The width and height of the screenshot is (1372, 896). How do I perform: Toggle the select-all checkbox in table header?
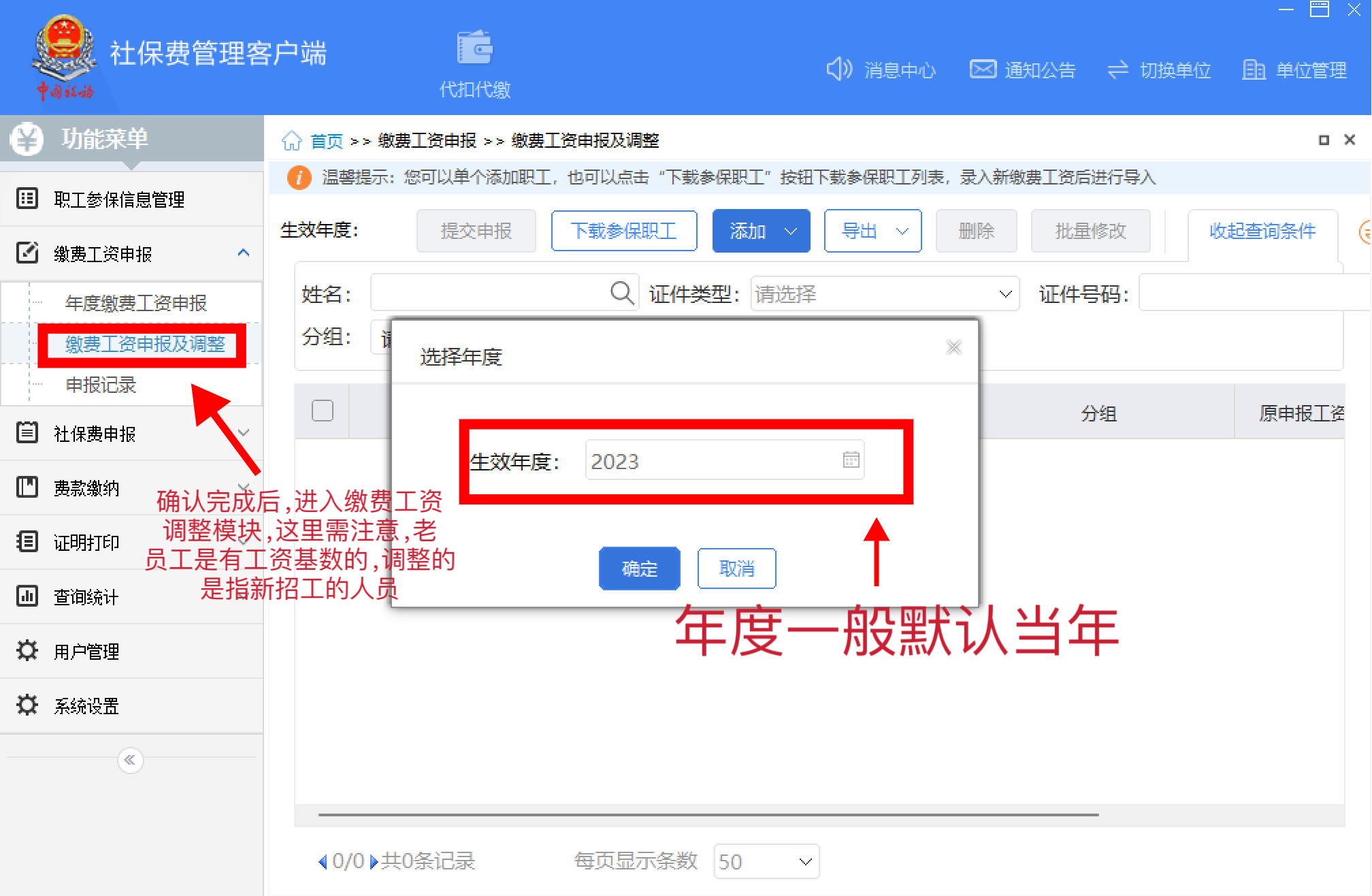[x=323, y=411]
